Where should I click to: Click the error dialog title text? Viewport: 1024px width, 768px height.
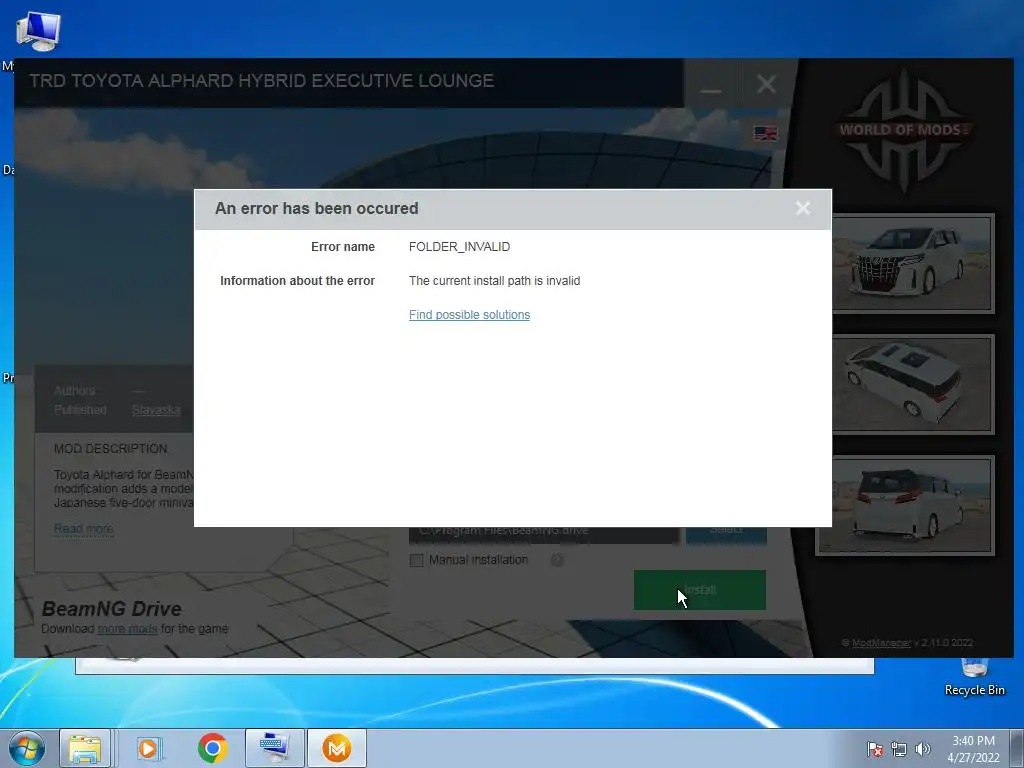(x=317, y=208)
